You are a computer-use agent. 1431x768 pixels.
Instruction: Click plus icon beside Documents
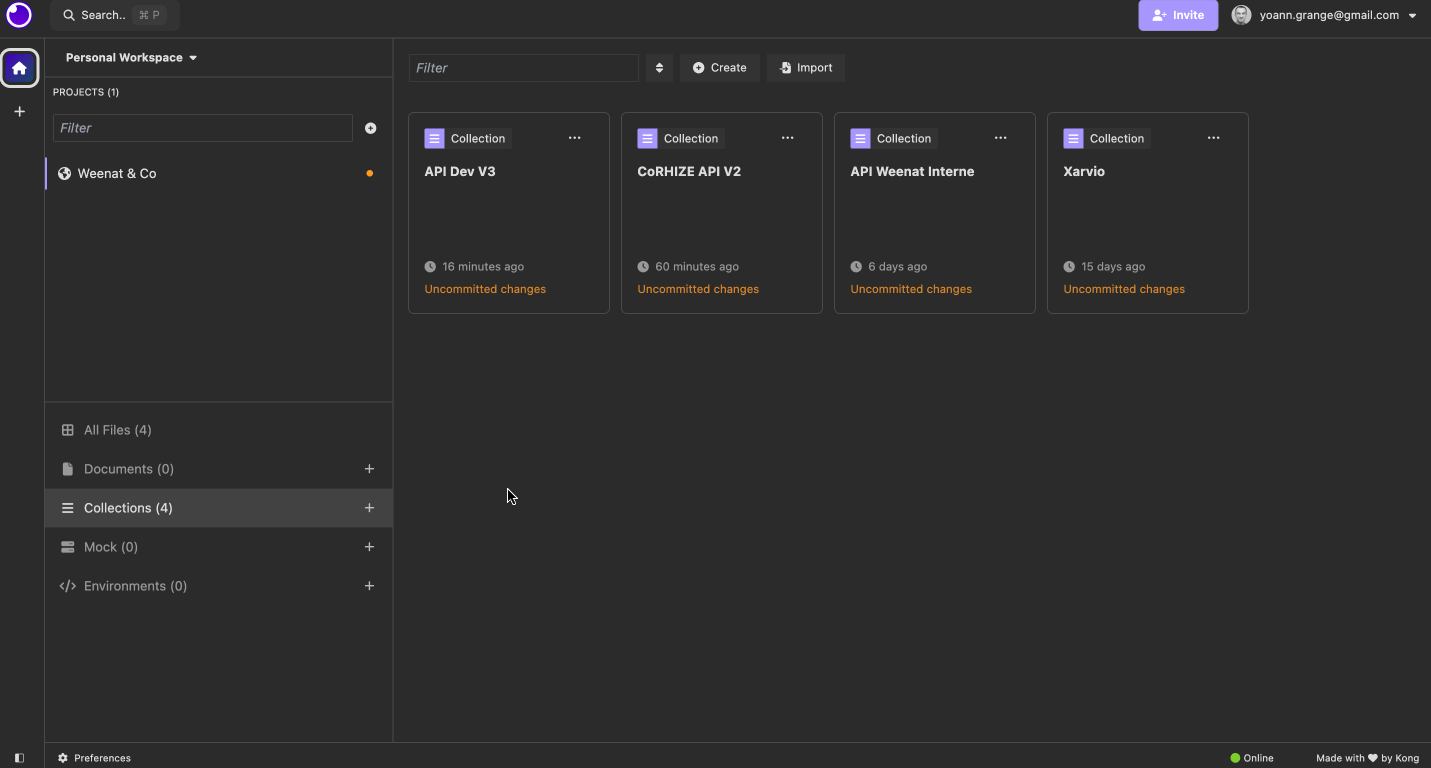pos(369,469)
